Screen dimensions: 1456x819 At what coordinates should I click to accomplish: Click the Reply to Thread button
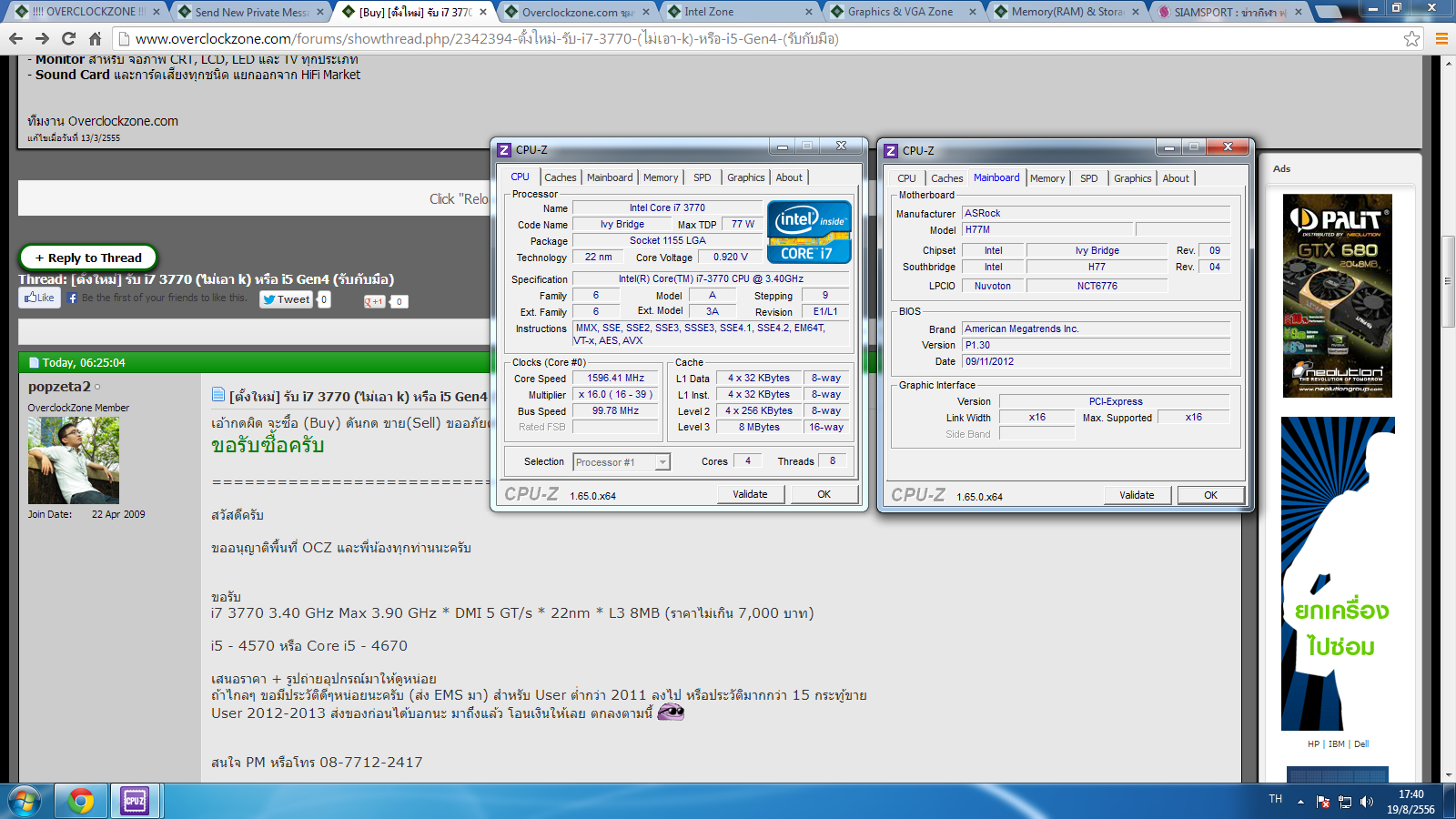(x=88, y=258)
